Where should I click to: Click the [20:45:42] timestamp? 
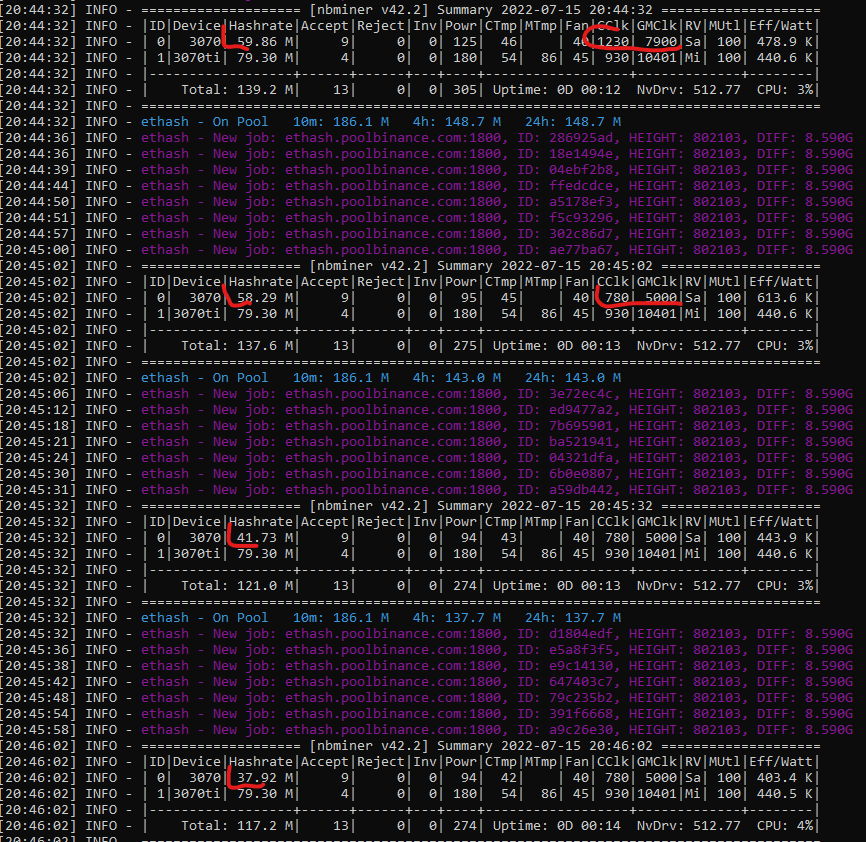[39, 682]
